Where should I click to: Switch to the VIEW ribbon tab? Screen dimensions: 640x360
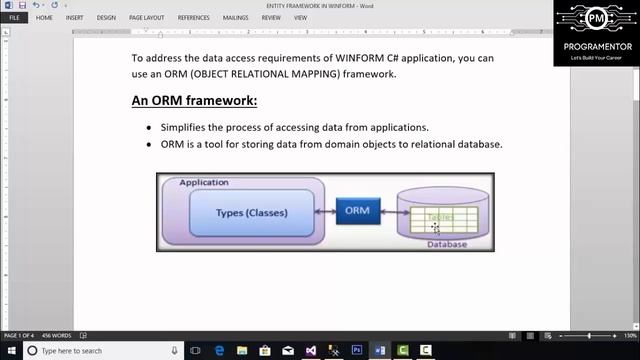tap(300, 18)
